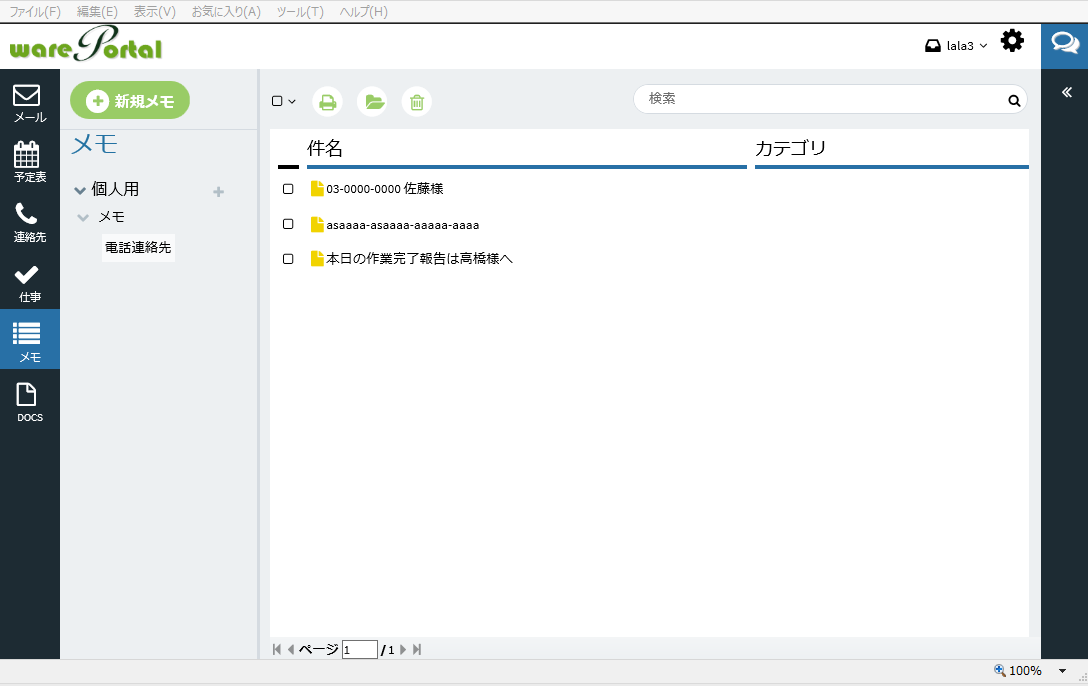Tick the 本日の作業完了報告 memo checkbox
The width and height of the screenshot is (1088, 686).
tap(288, 259)
